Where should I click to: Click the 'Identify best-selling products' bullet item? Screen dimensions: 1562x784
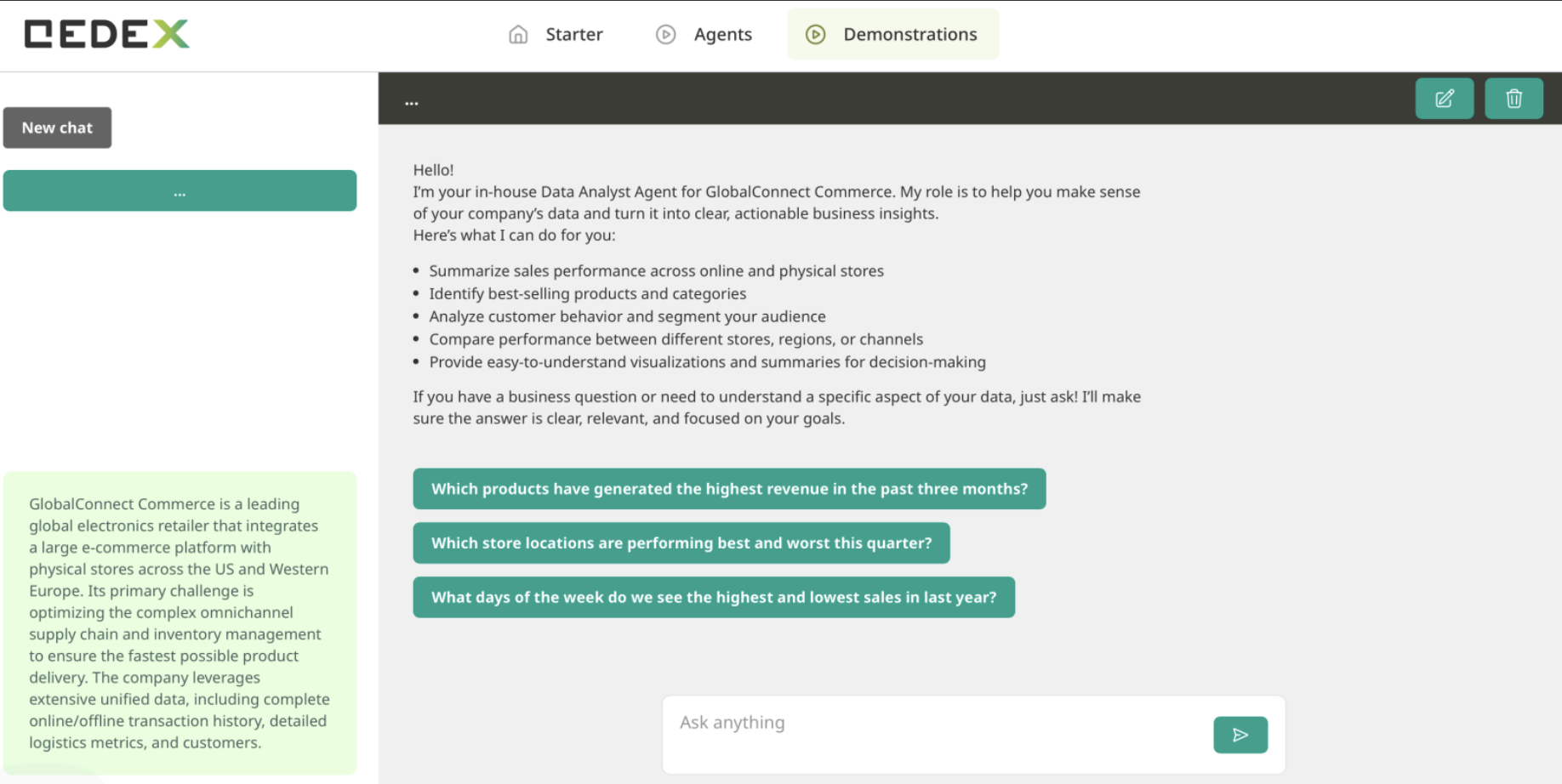[x=587, y=294]
